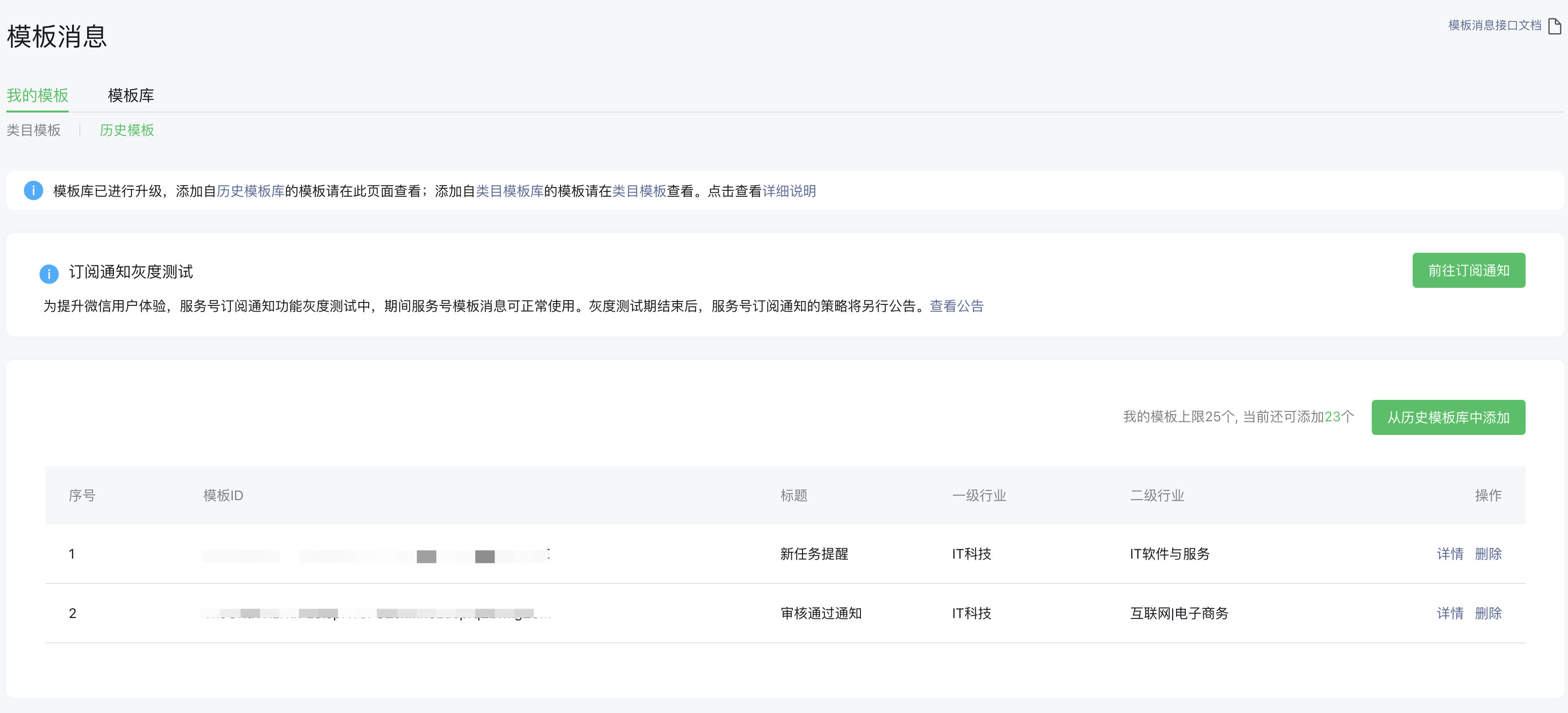Viewport: 1568px width, 713px height.
Task: Click the document icon beside 模板消息接口文档
Action: [1554, 26]
